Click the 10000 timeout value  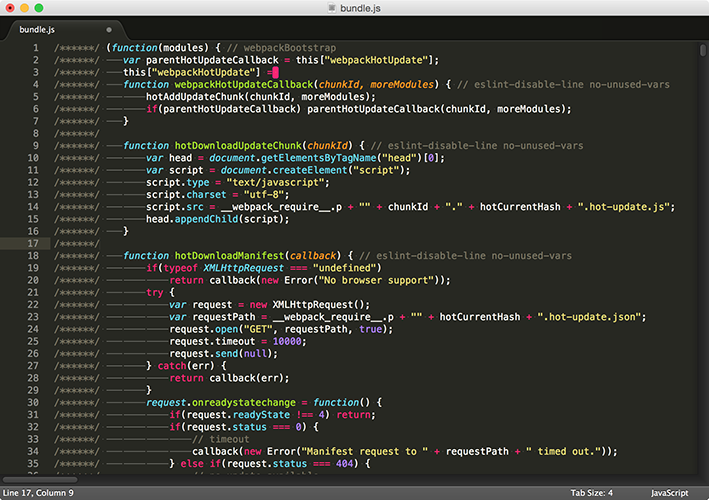tap(287, 341)
